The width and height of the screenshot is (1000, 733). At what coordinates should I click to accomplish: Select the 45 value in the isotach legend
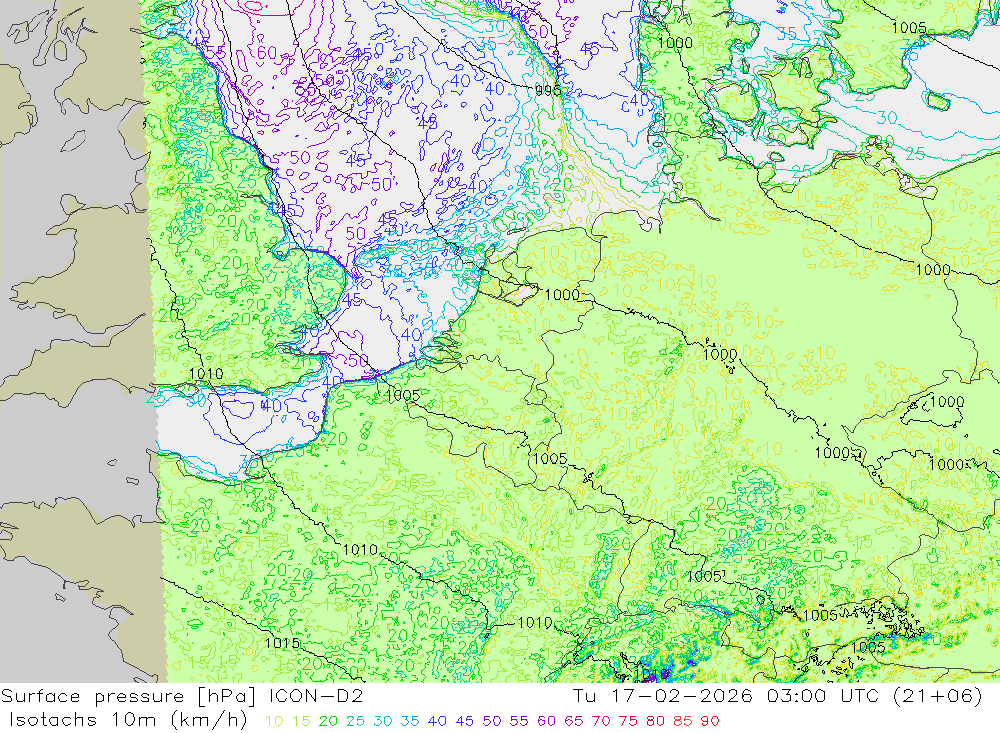coord(464,722)
